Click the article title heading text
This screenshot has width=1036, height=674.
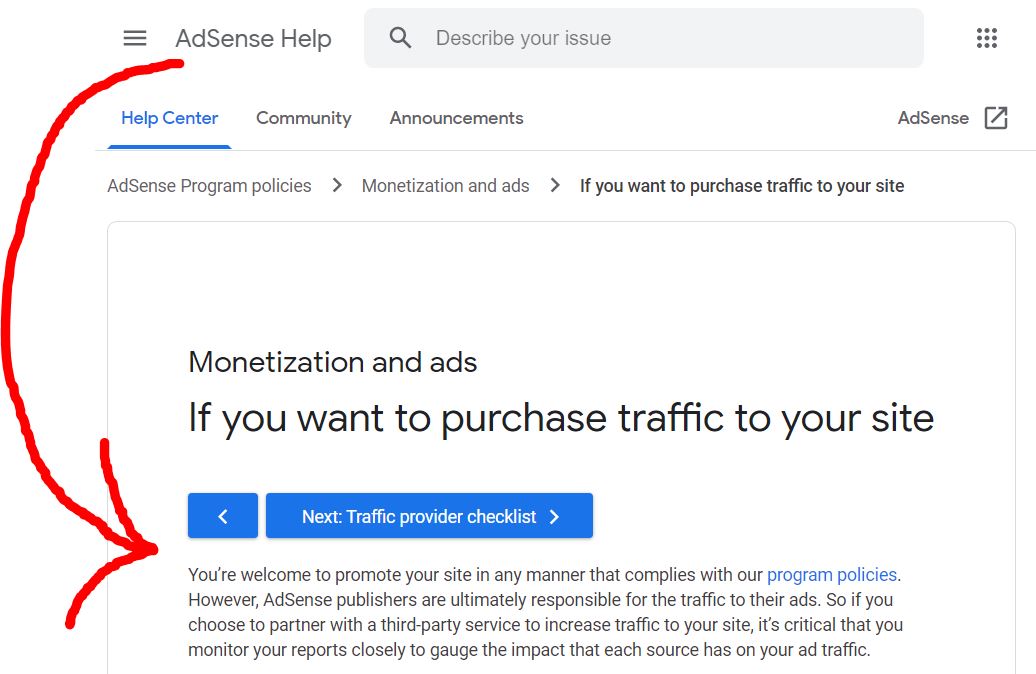pyautogui.click(x=561, y=418)
